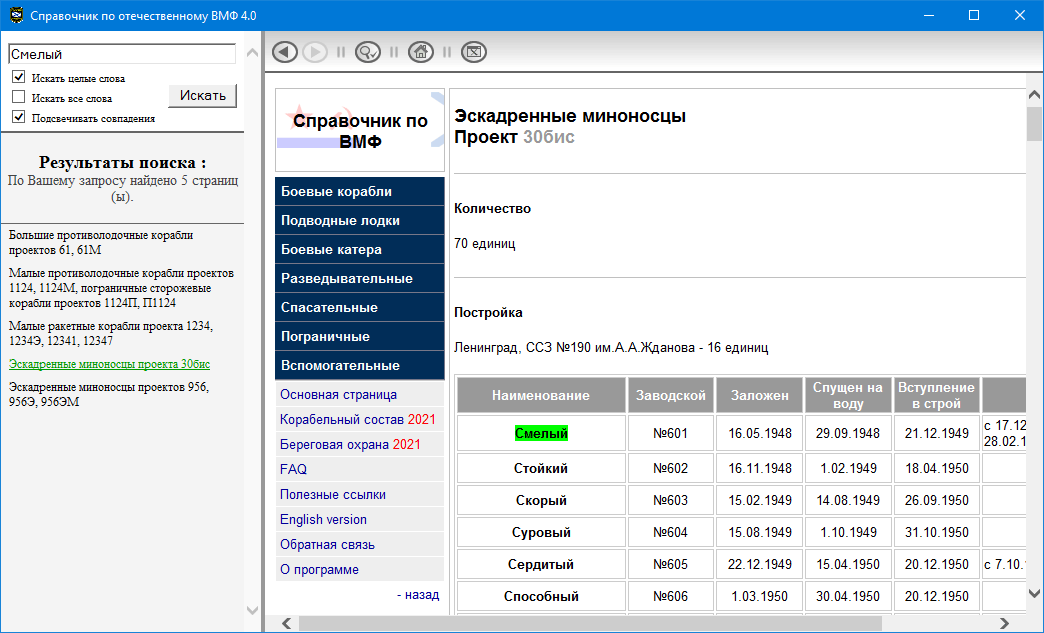Maximize the Справочник window
The image size is (1044, 633).
[x=973, y=15]
